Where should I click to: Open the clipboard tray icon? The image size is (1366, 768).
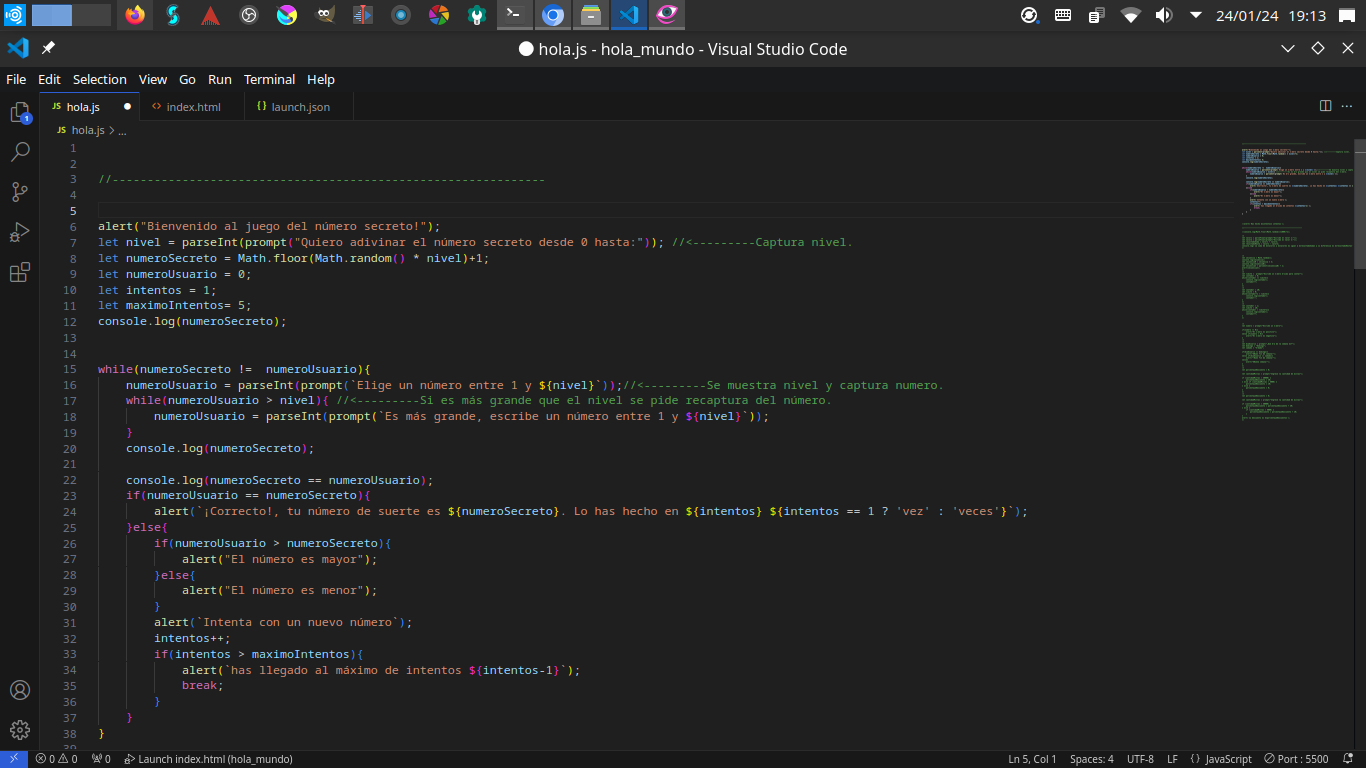pos(1097,15)
